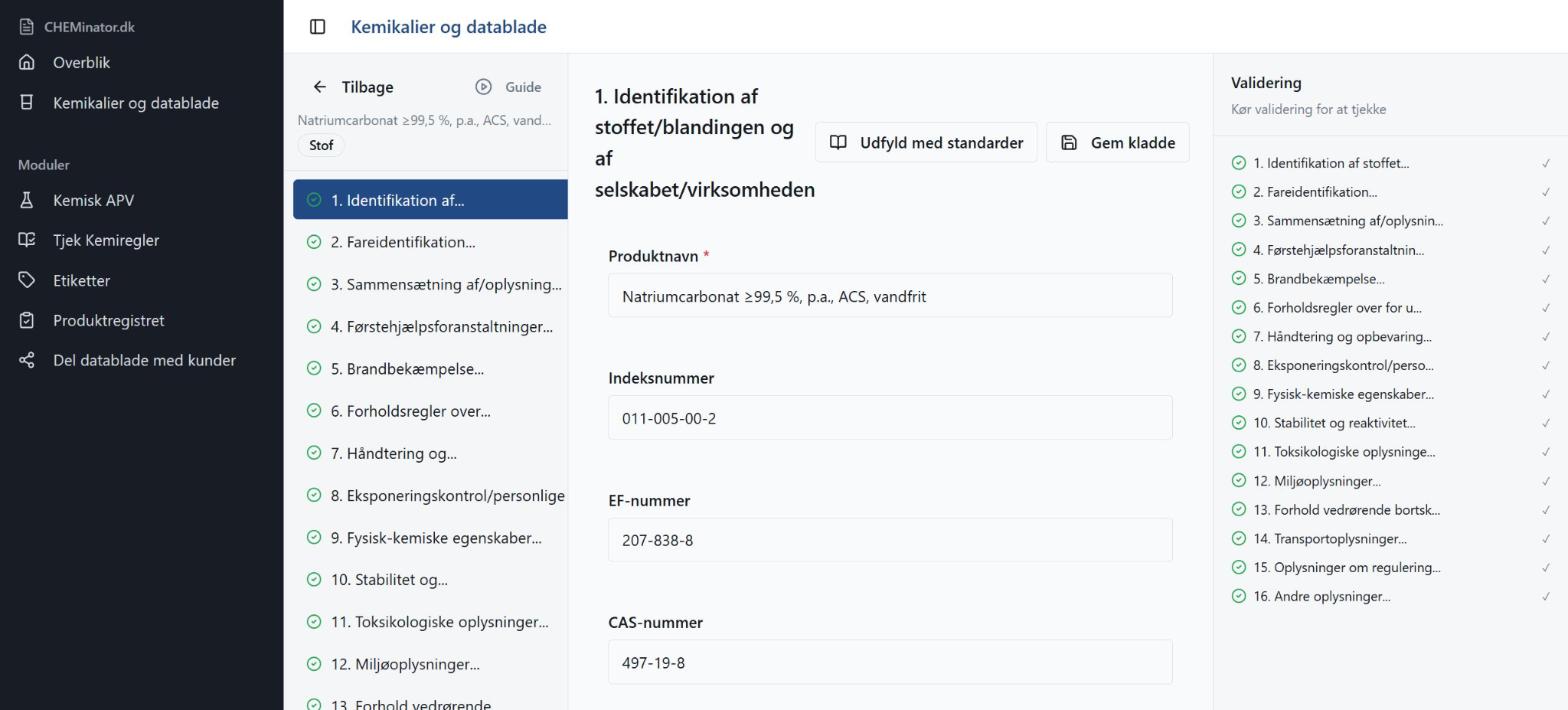Click the tick mark at the right of 12. Miljøoplysninger
The width and height of the screenshot is (1568, 710).
pyautogui.click(x=1546, y=481)
